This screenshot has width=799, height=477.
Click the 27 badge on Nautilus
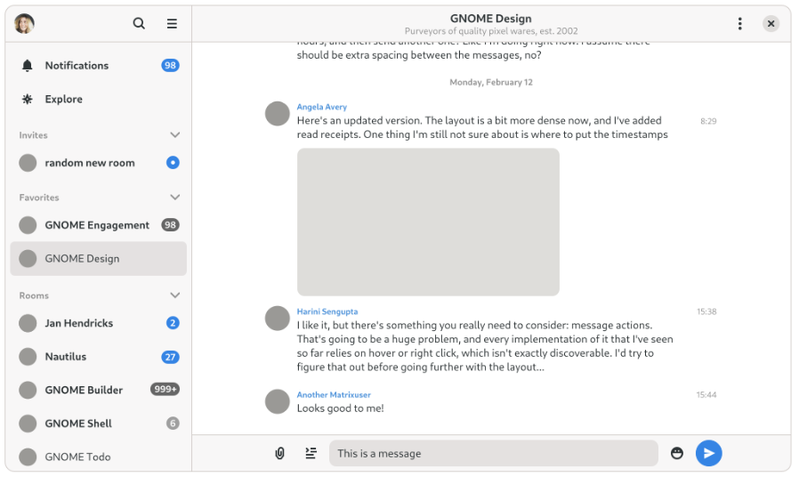click(170, 357)
